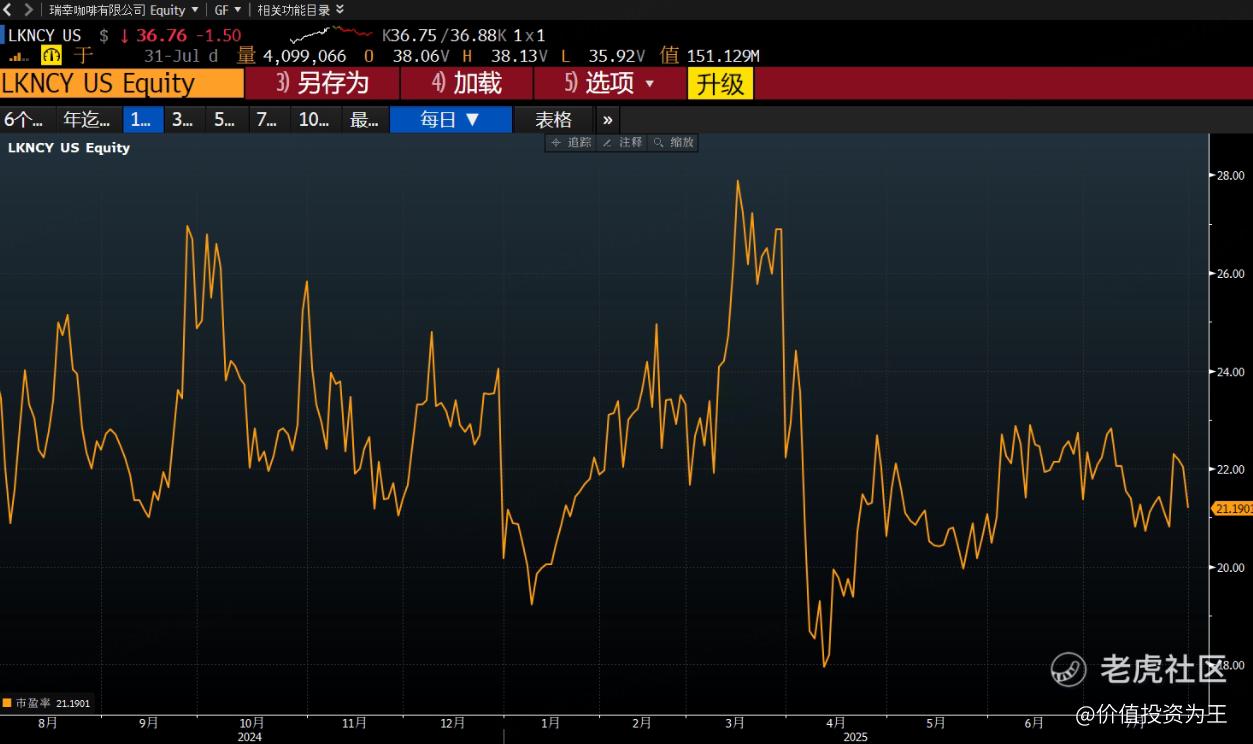Click the 18.00 axis label
This screenshot has width=1253, height=744.
tap(1230, 666)
